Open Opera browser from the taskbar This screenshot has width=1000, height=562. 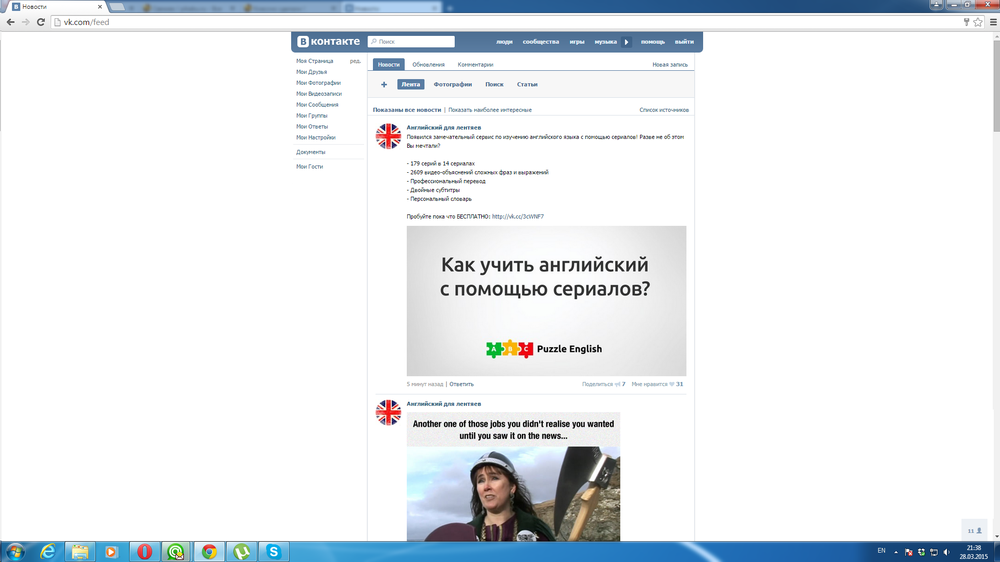144,552
